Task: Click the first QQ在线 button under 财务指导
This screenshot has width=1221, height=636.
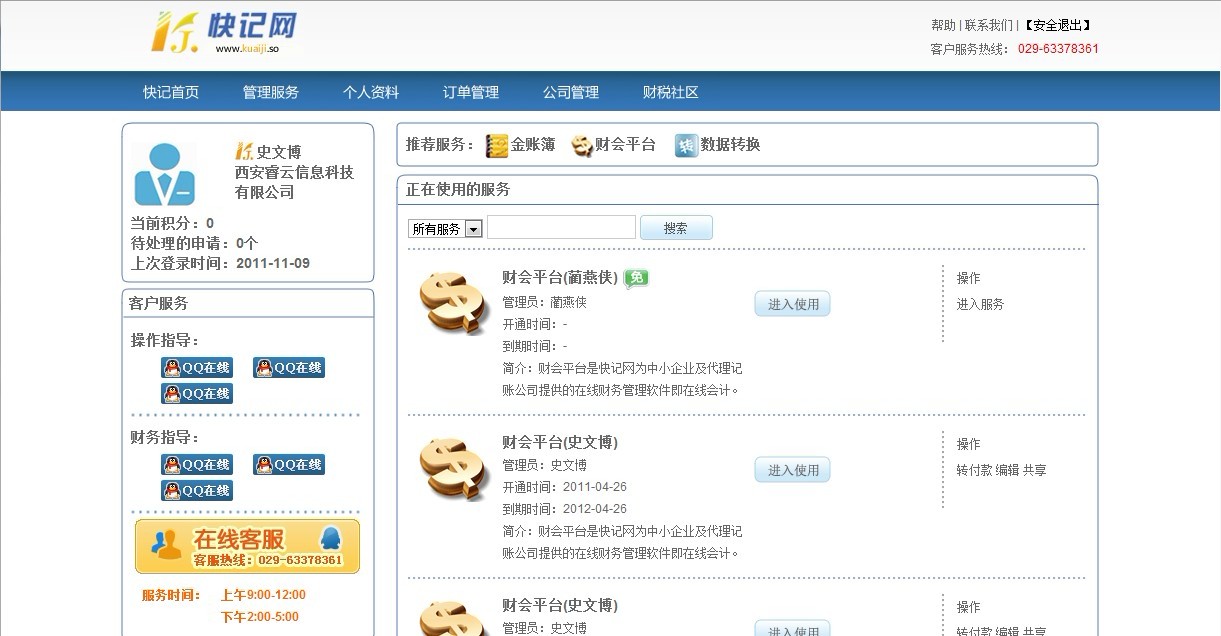Action: pyautogui.click(x=197, y=465)
